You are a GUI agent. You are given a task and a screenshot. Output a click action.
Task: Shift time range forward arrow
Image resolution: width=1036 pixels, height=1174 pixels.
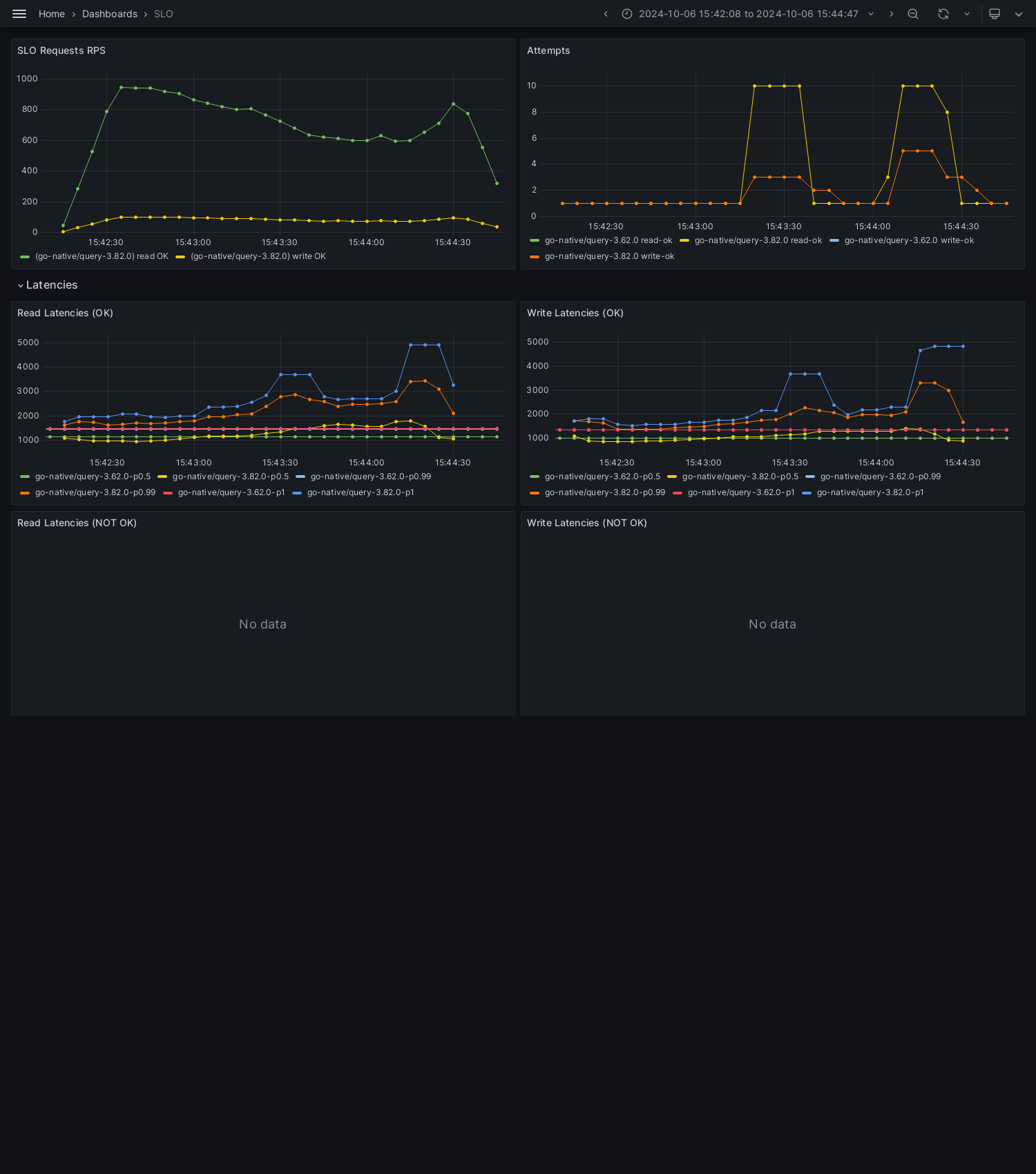(892, 14)
